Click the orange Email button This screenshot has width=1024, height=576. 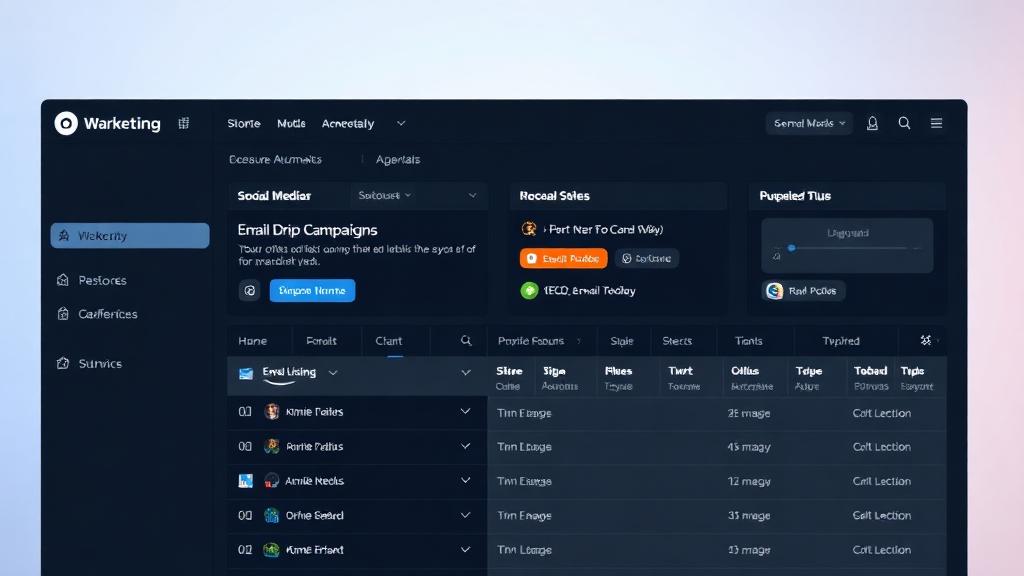(x=564, y=259)
